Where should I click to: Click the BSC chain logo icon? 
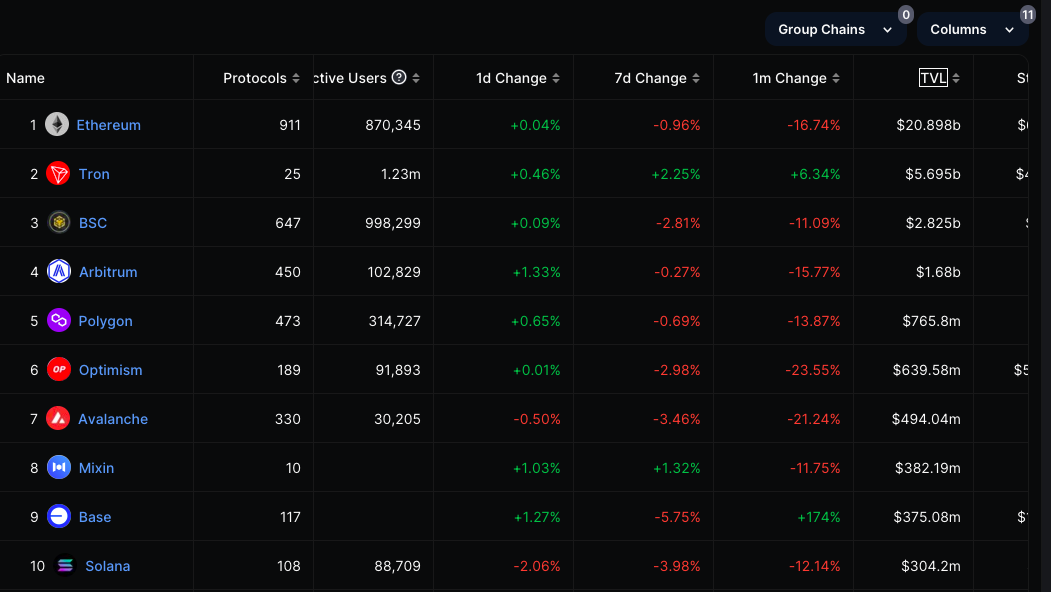point(59,223)
